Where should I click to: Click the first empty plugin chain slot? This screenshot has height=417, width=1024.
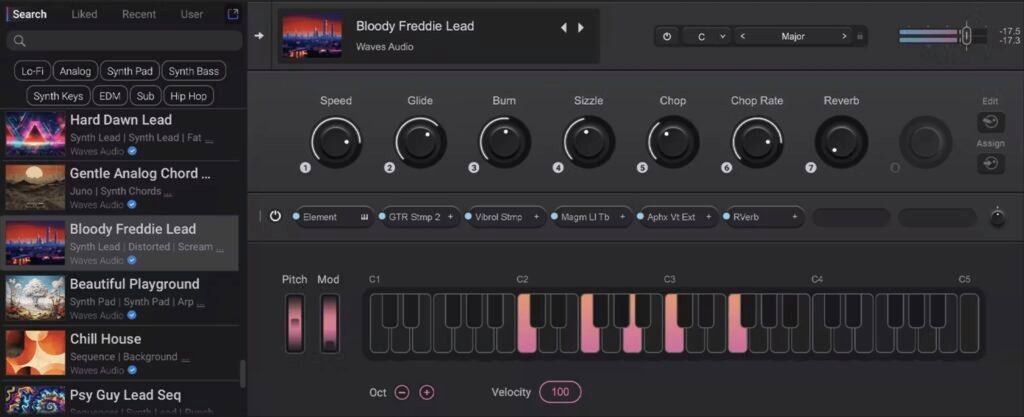click(x=851, y=217)
